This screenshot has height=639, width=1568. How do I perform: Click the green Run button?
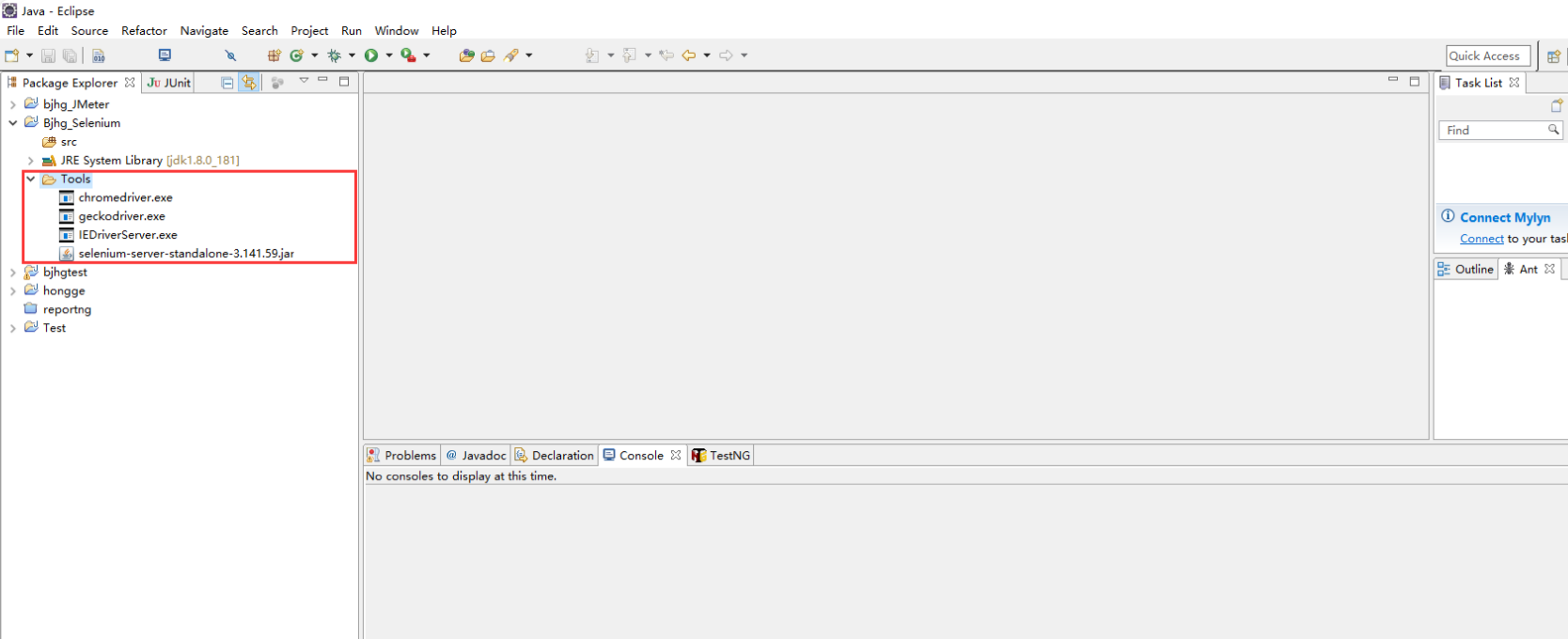[x=371, y=55]
